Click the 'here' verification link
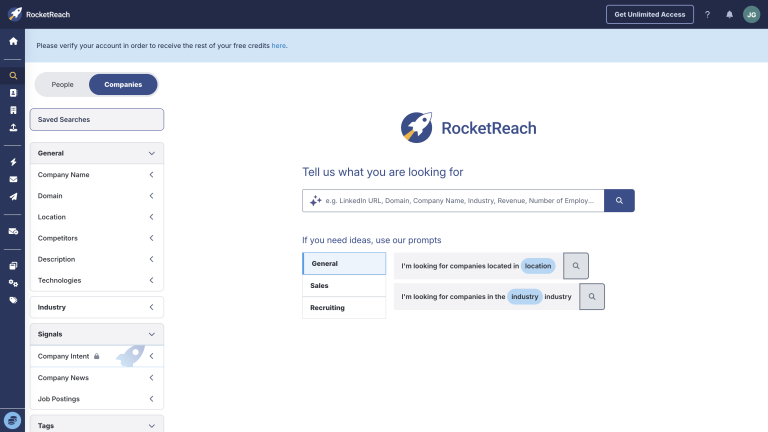Image resolution: width=768 pixels, height=432 pixels. 278,46
